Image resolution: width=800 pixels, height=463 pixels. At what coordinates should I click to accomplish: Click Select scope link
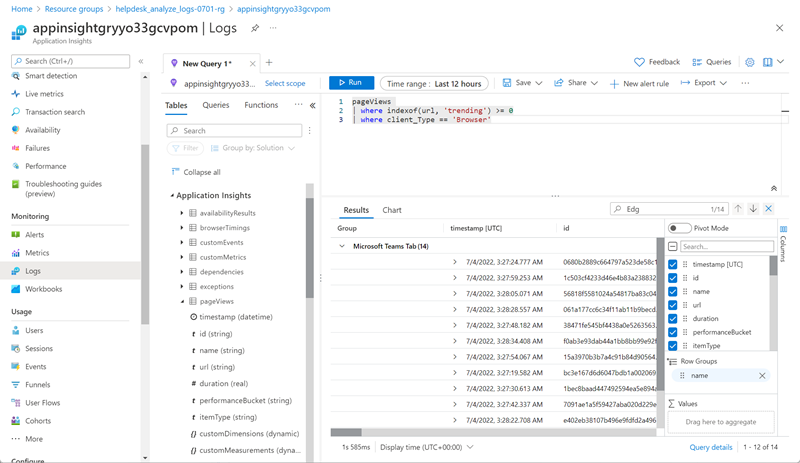pos(285,83)
